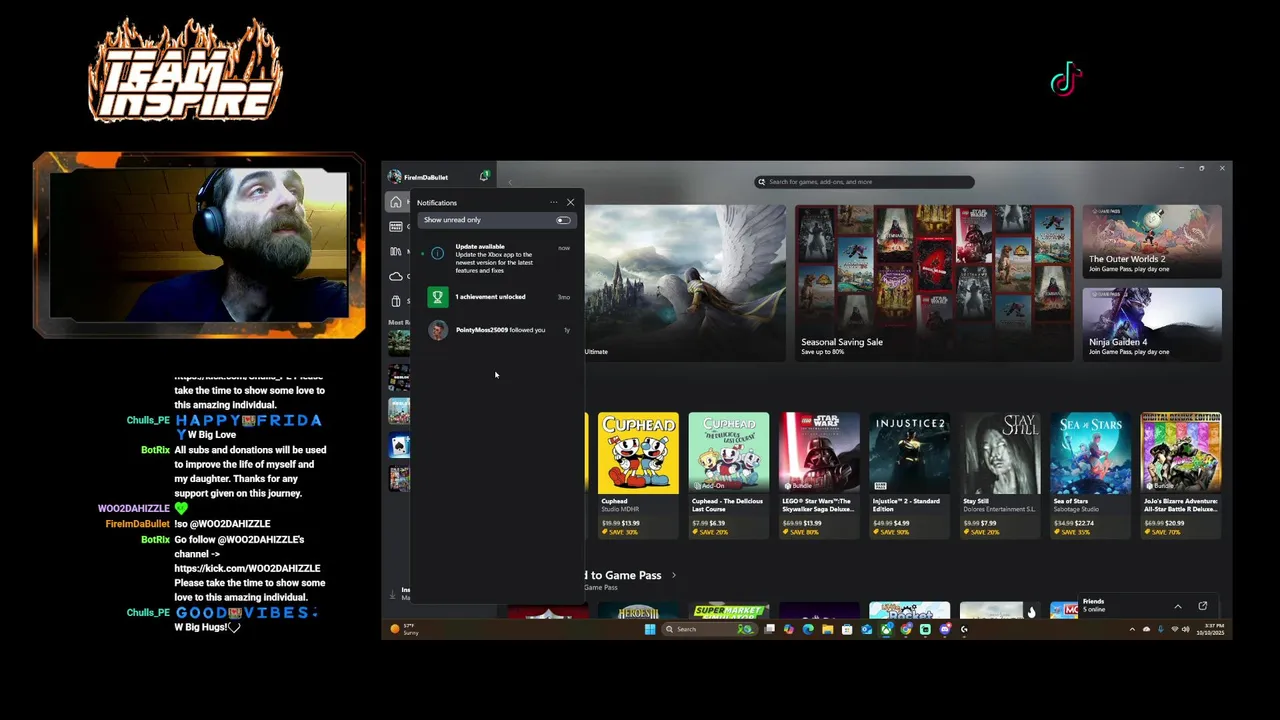Select the Sea of Stars card

coord(1090,475)
